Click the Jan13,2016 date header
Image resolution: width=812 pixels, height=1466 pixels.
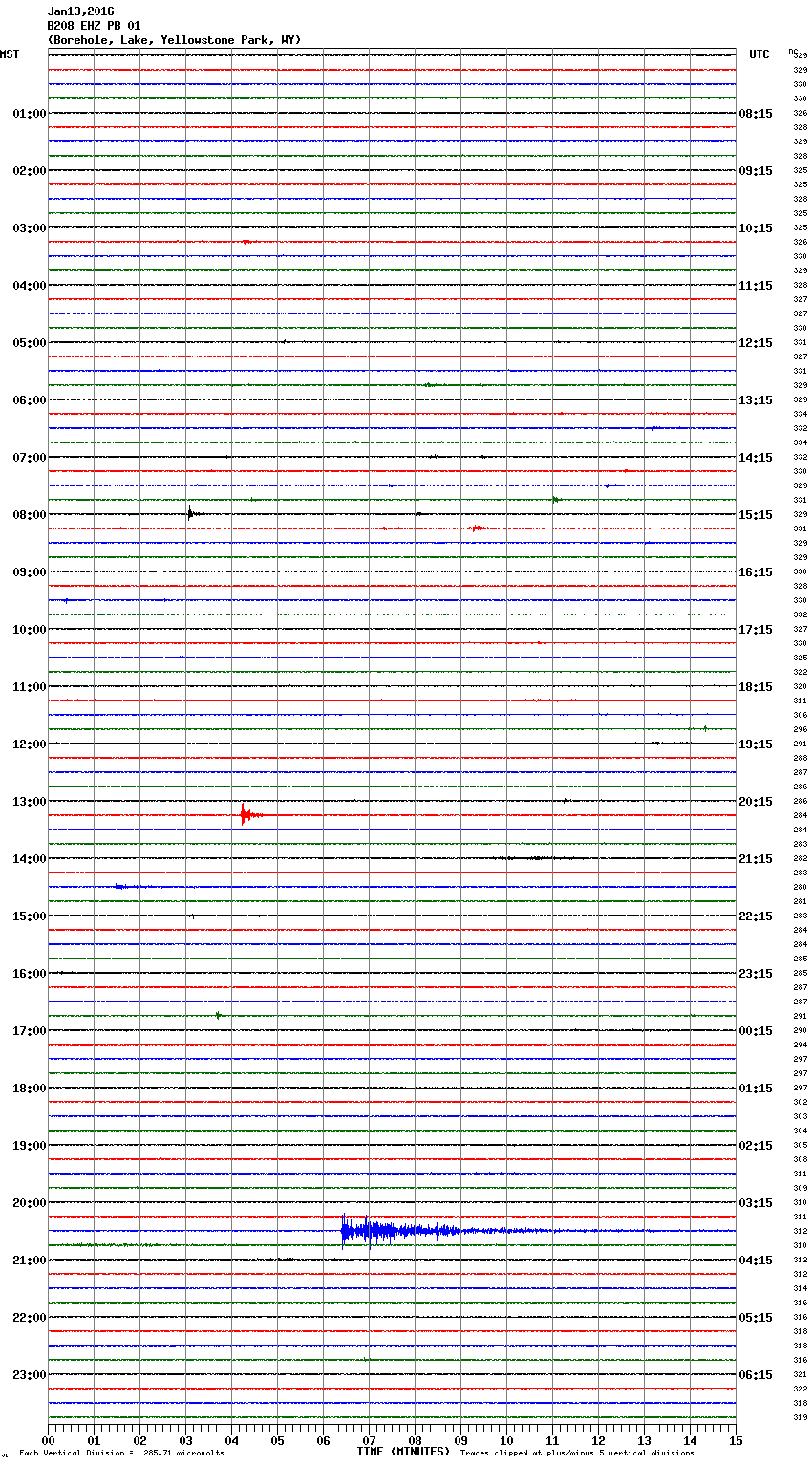[80, 11]
